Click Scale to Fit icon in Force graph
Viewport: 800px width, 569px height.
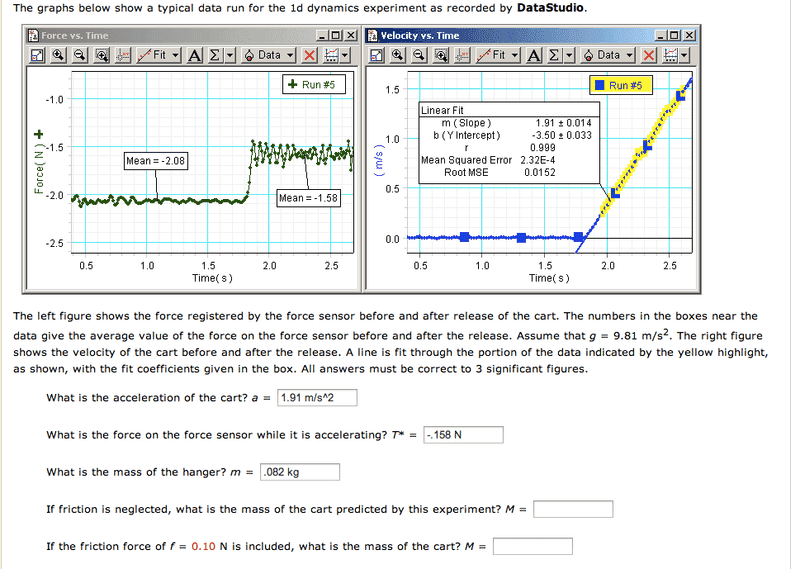click(37, 55)
